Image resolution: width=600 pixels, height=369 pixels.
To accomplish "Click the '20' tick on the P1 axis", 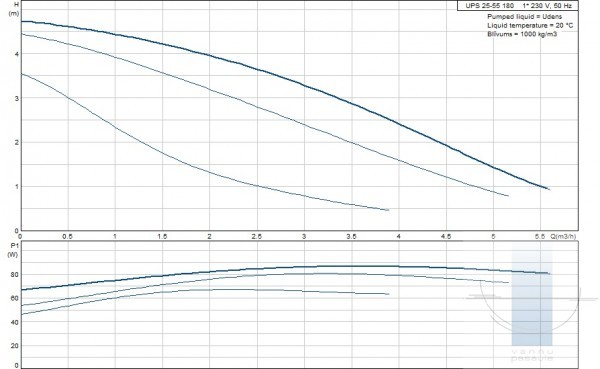I will point(15,346).
